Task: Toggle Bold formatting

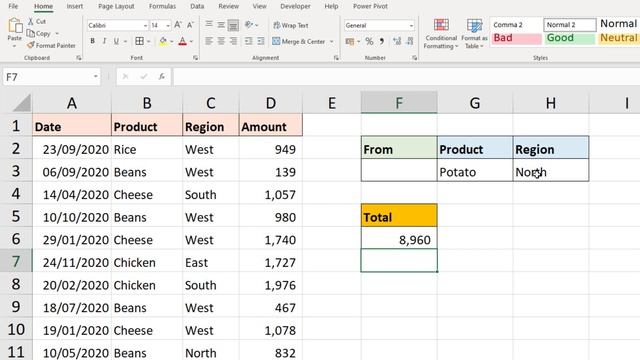Action: click(x=93, y=41)
